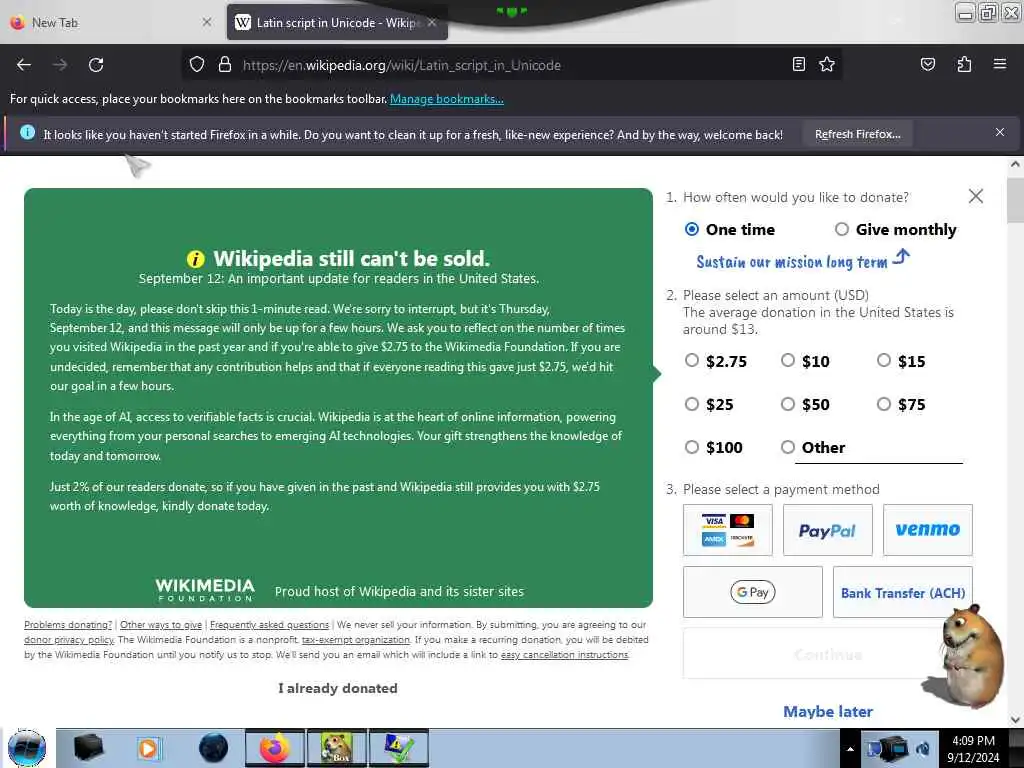
Task: Click the scrollbar up arrow
Action: tap(1015, 165)
